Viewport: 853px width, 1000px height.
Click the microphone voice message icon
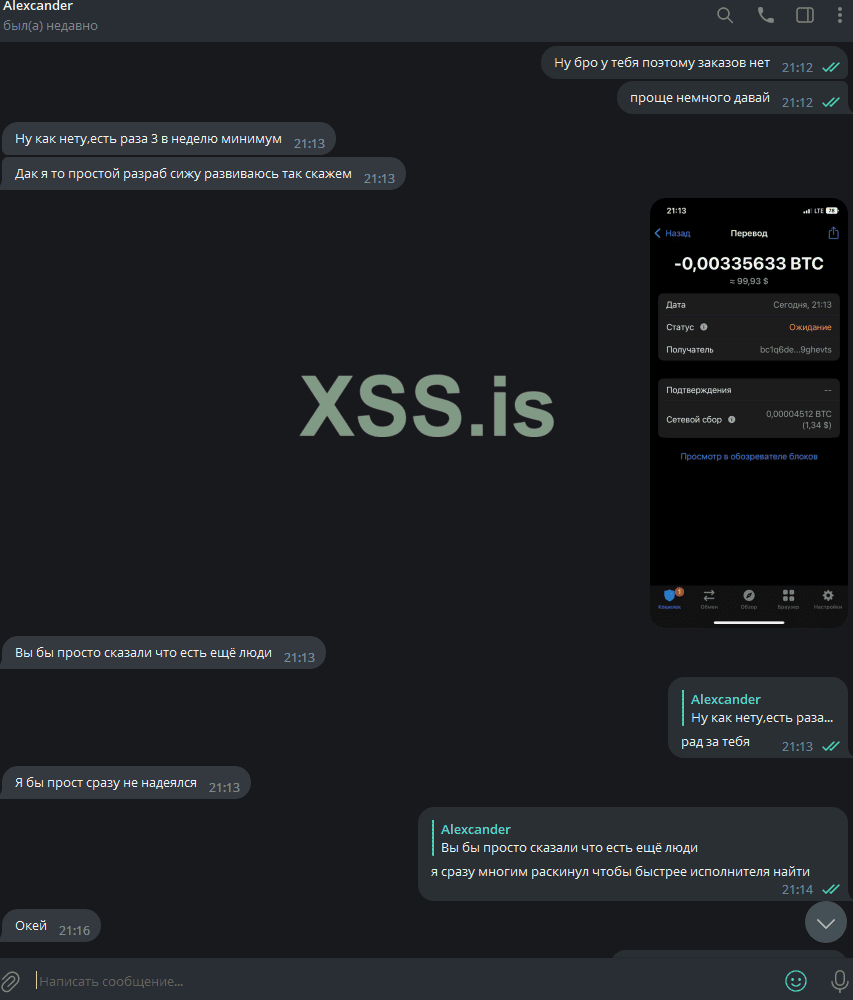point(840,981)
